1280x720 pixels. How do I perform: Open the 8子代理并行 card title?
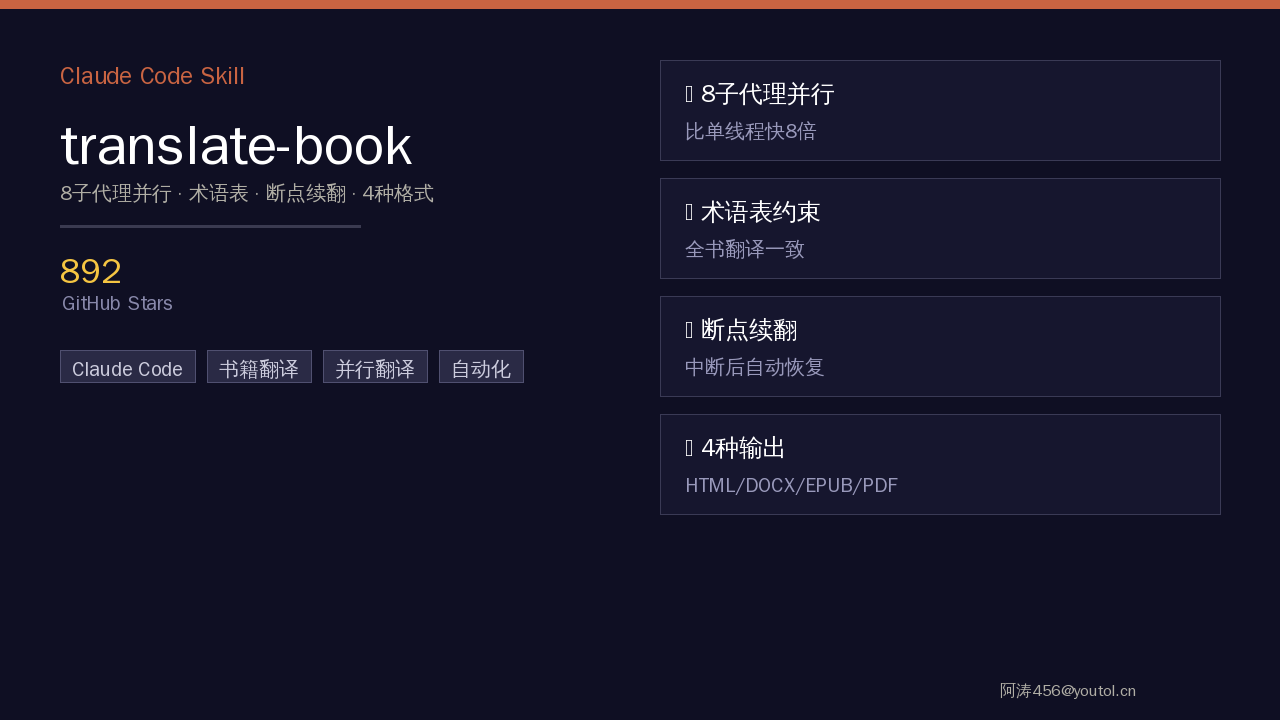point(767,94)
